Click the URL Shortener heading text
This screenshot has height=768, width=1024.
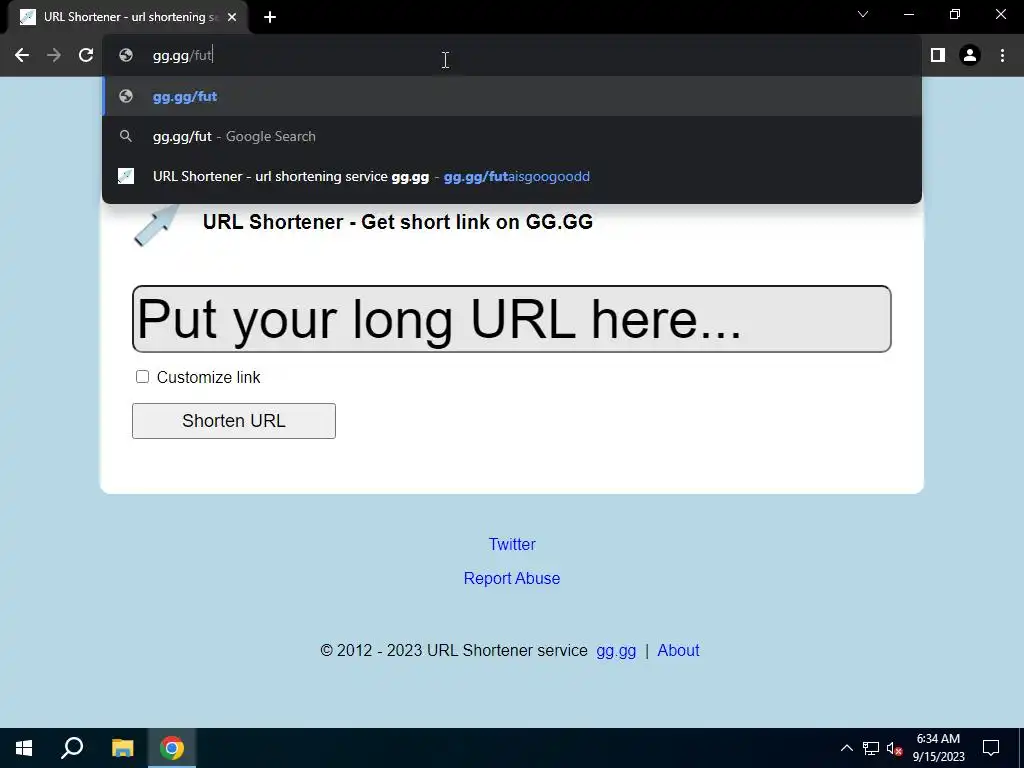pos(398,222)
